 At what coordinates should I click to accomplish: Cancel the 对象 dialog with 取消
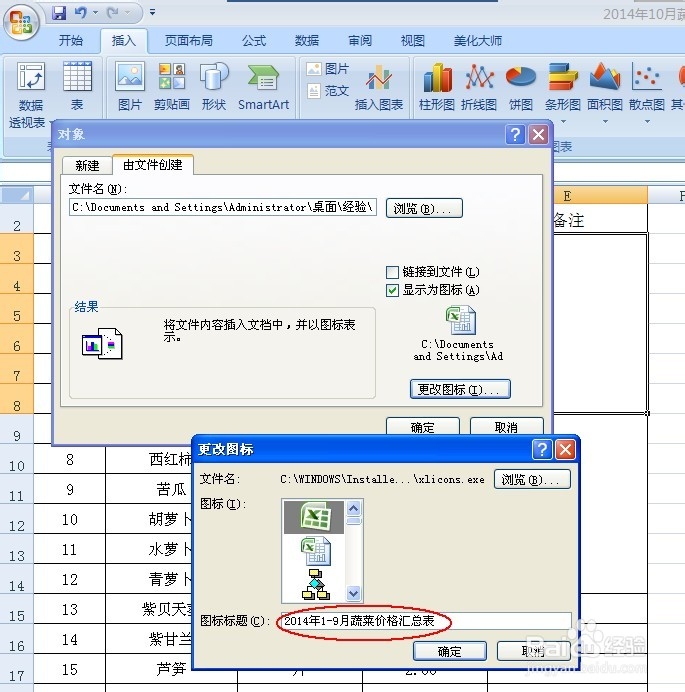coord(506,426)
